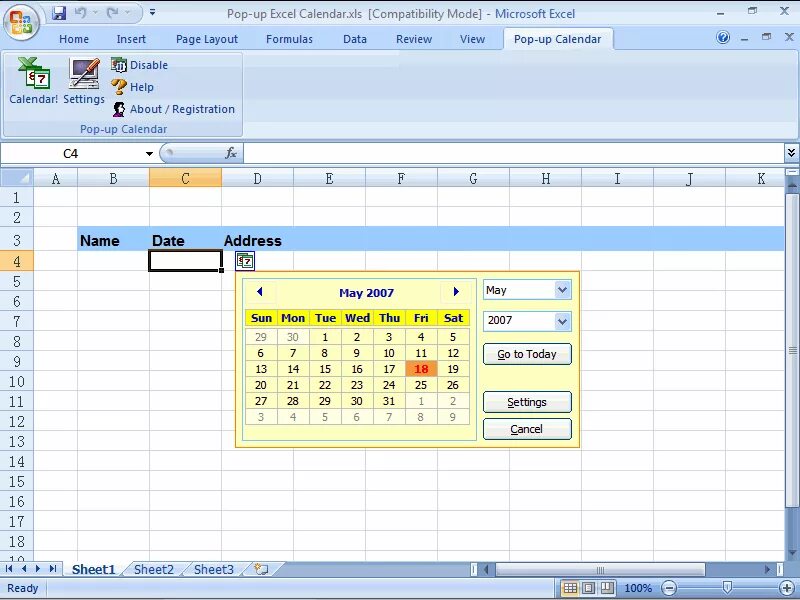Switch to Page Break Preview icon
The image size is (800, 600).
tap(607, 588)
